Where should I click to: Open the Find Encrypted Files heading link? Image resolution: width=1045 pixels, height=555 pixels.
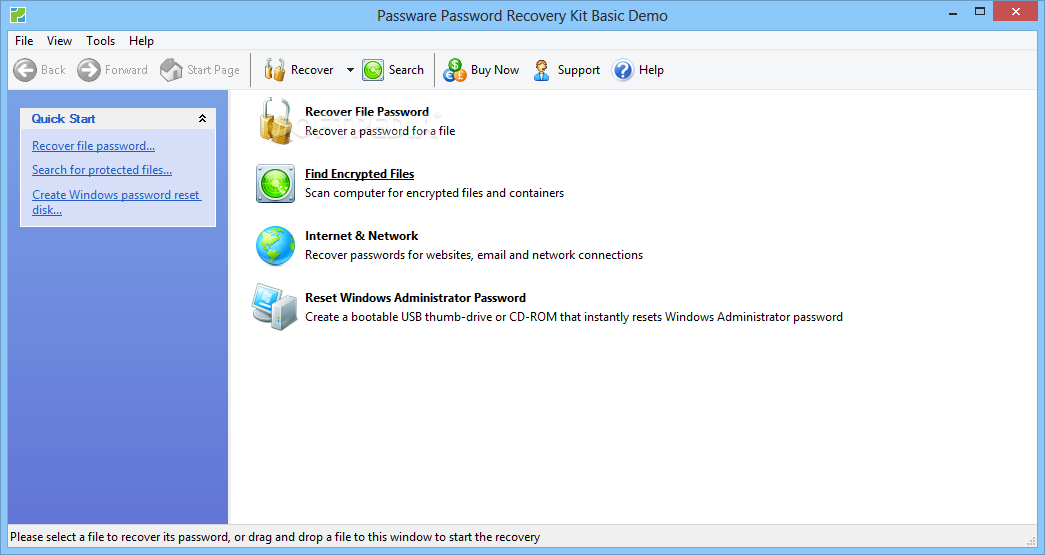point(360,174)
